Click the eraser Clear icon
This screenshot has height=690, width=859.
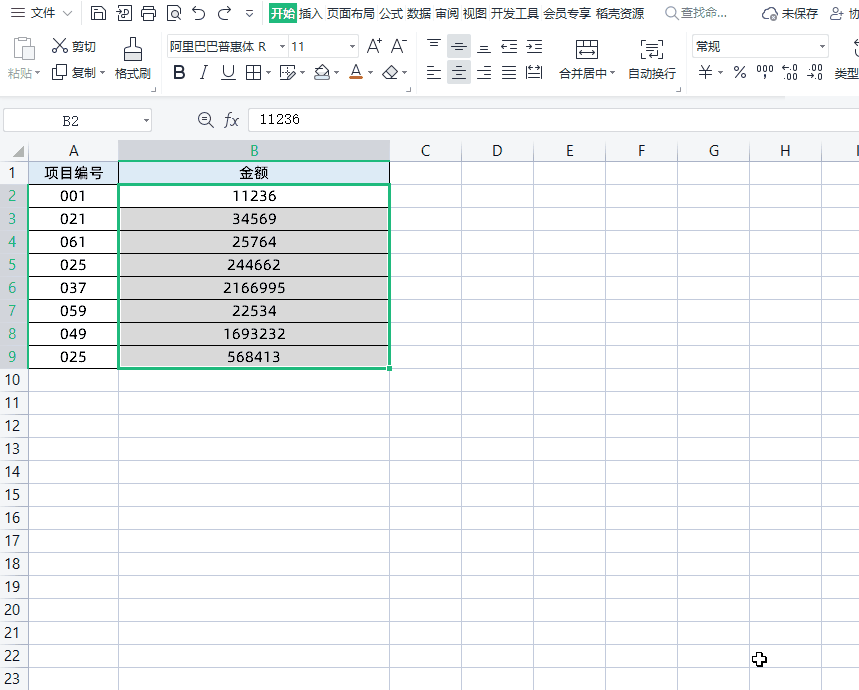click(391, 72)
